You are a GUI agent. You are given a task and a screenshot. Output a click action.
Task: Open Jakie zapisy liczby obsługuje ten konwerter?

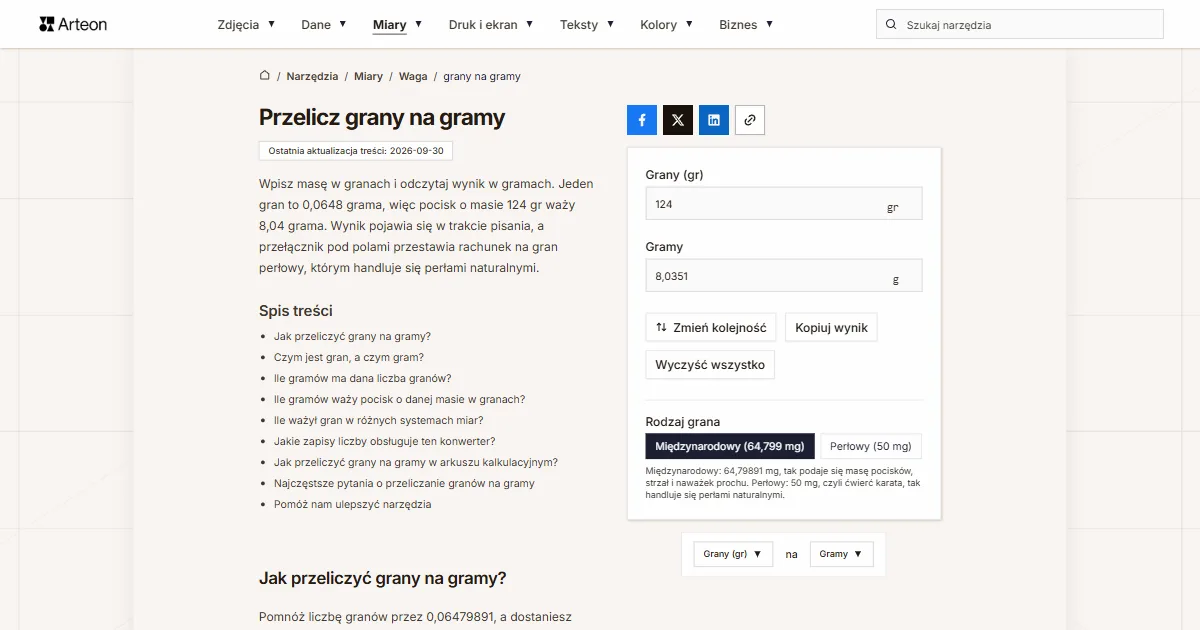(385, 441)
